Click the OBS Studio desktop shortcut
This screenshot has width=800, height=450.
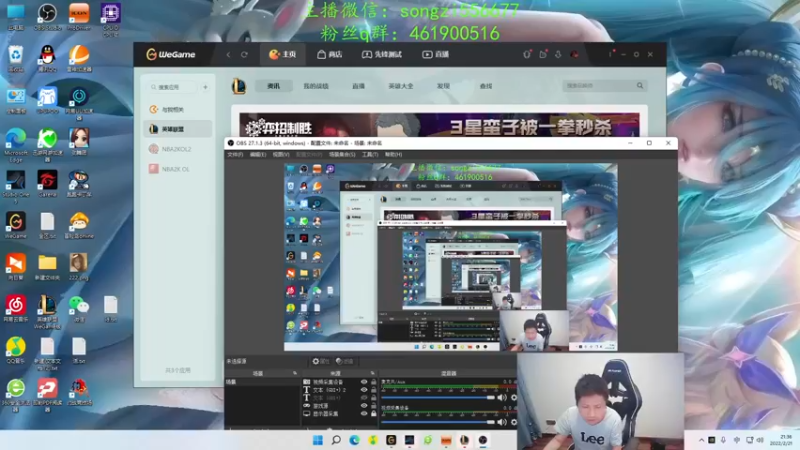47,16
